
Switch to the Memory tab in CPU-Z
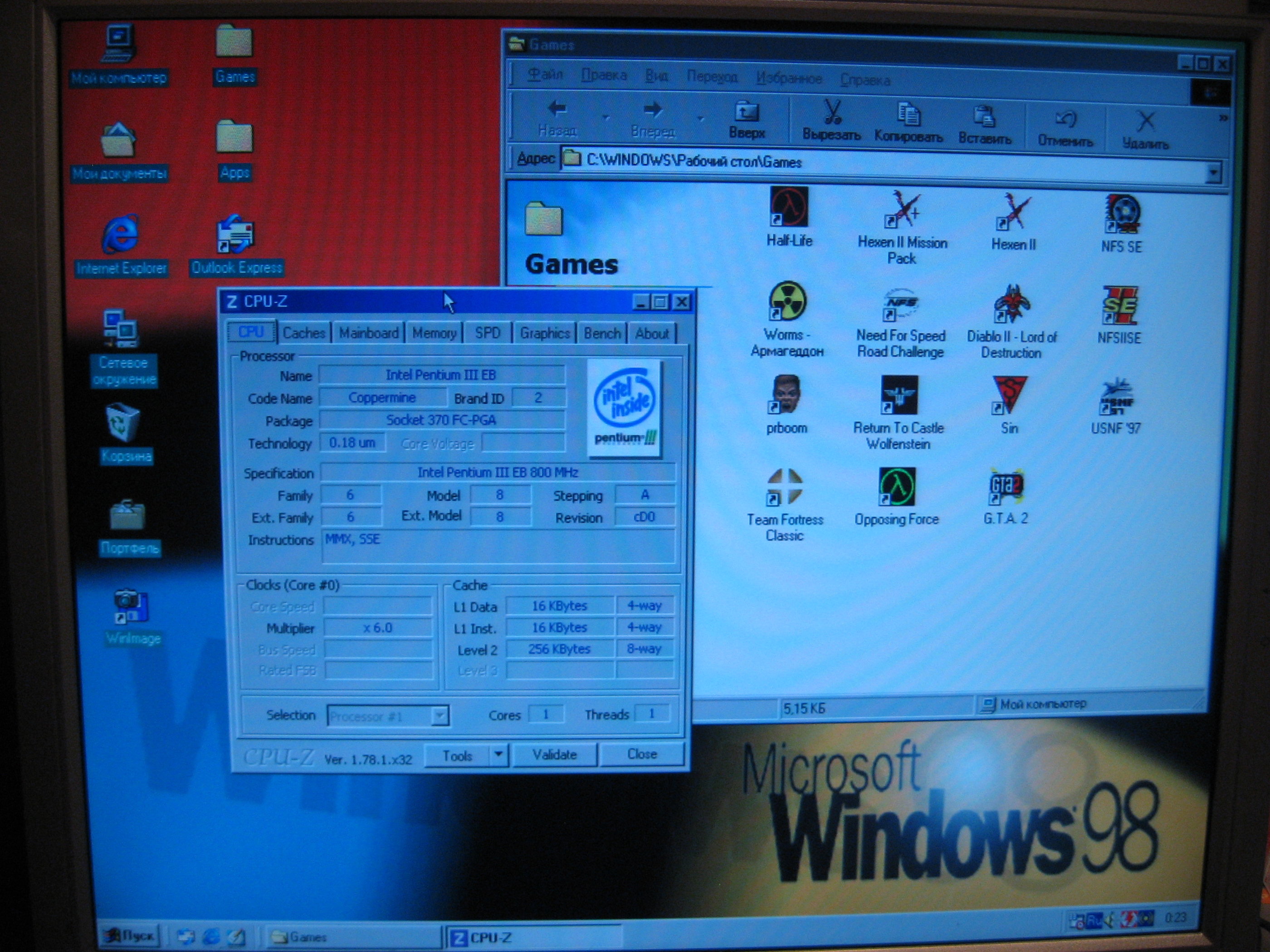pos(434,333)
